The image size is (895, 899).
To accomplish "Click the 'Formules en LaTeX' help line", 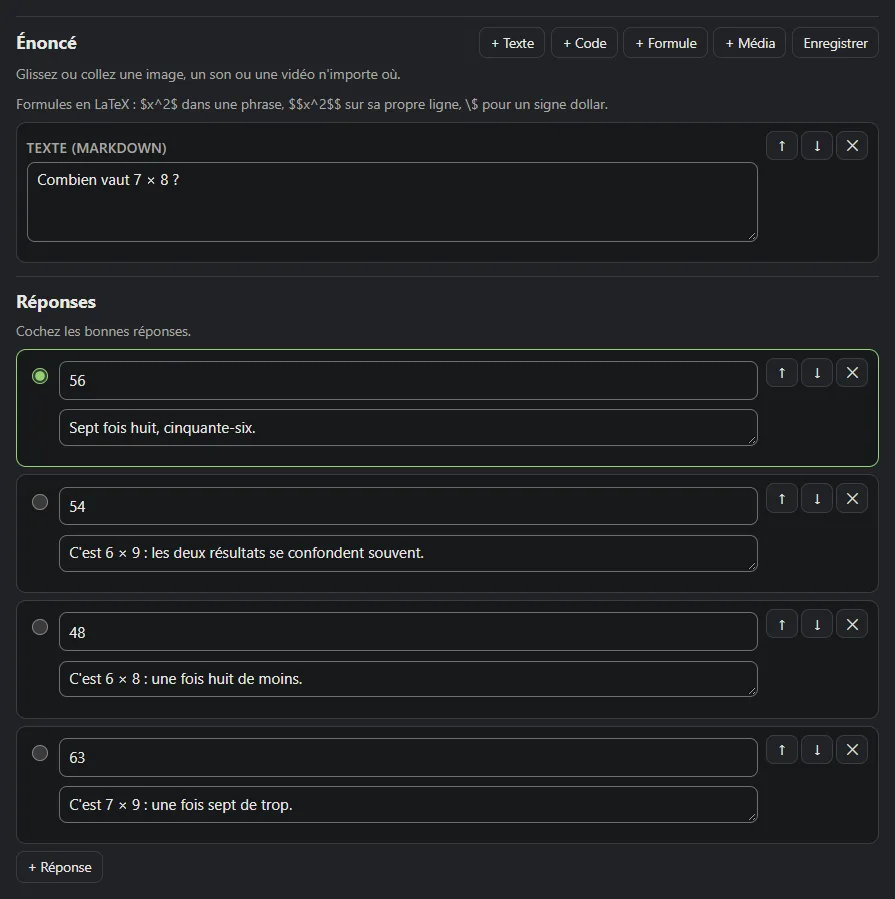I will tap(312, 104).
